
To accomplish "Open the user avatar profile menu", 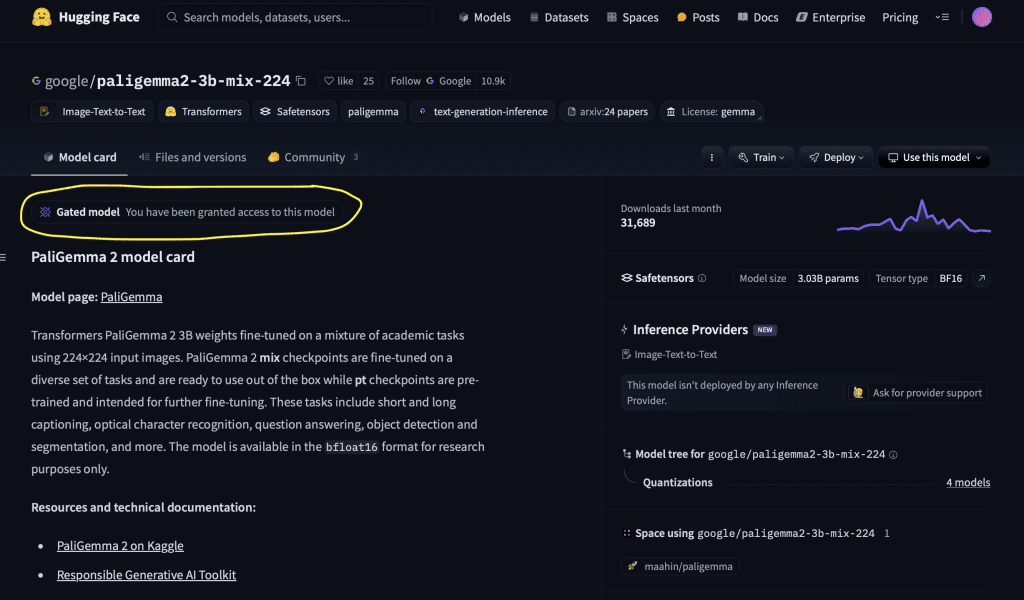I will 982,17.
